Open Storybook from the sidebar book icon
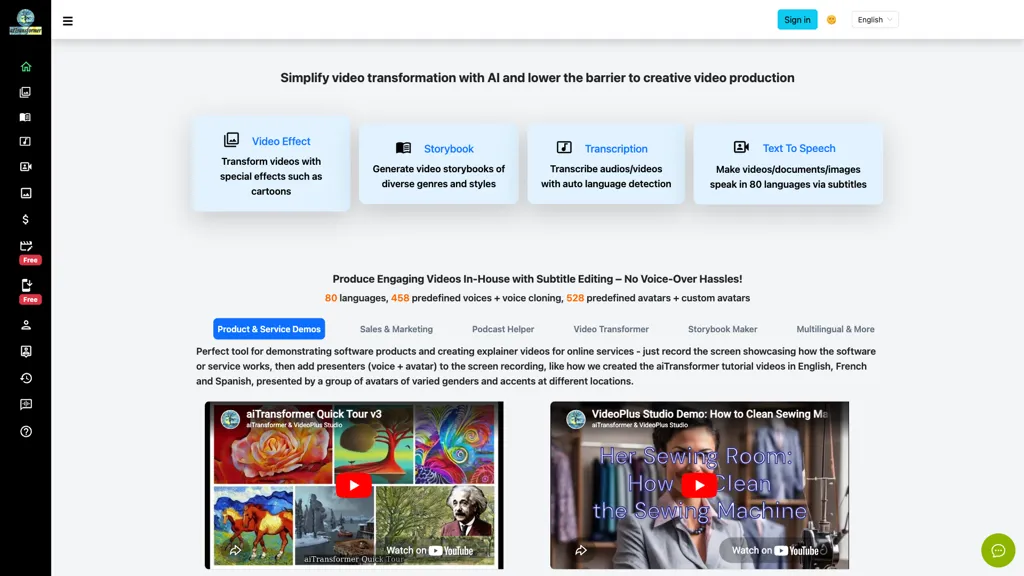Image resolution: width=1024 pixels, height=576 pixels. click(x=25, y=117)
